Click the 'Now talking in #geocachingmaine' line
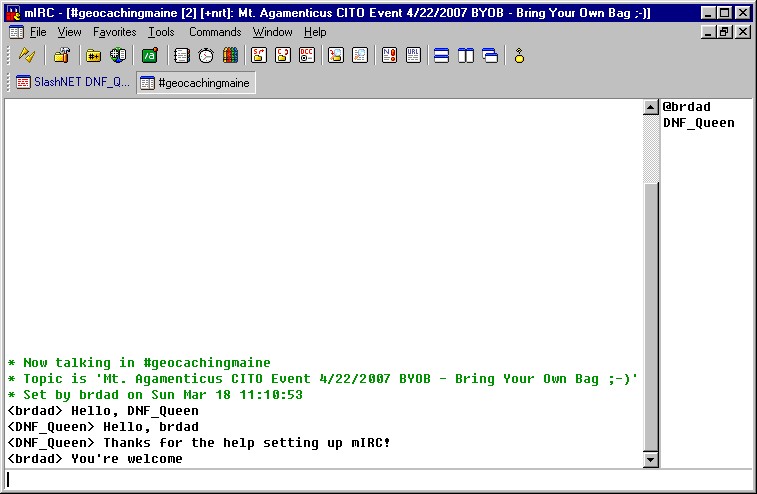Image resolution: width=757 pixels, height=494 pixels. tap(140, 363)
